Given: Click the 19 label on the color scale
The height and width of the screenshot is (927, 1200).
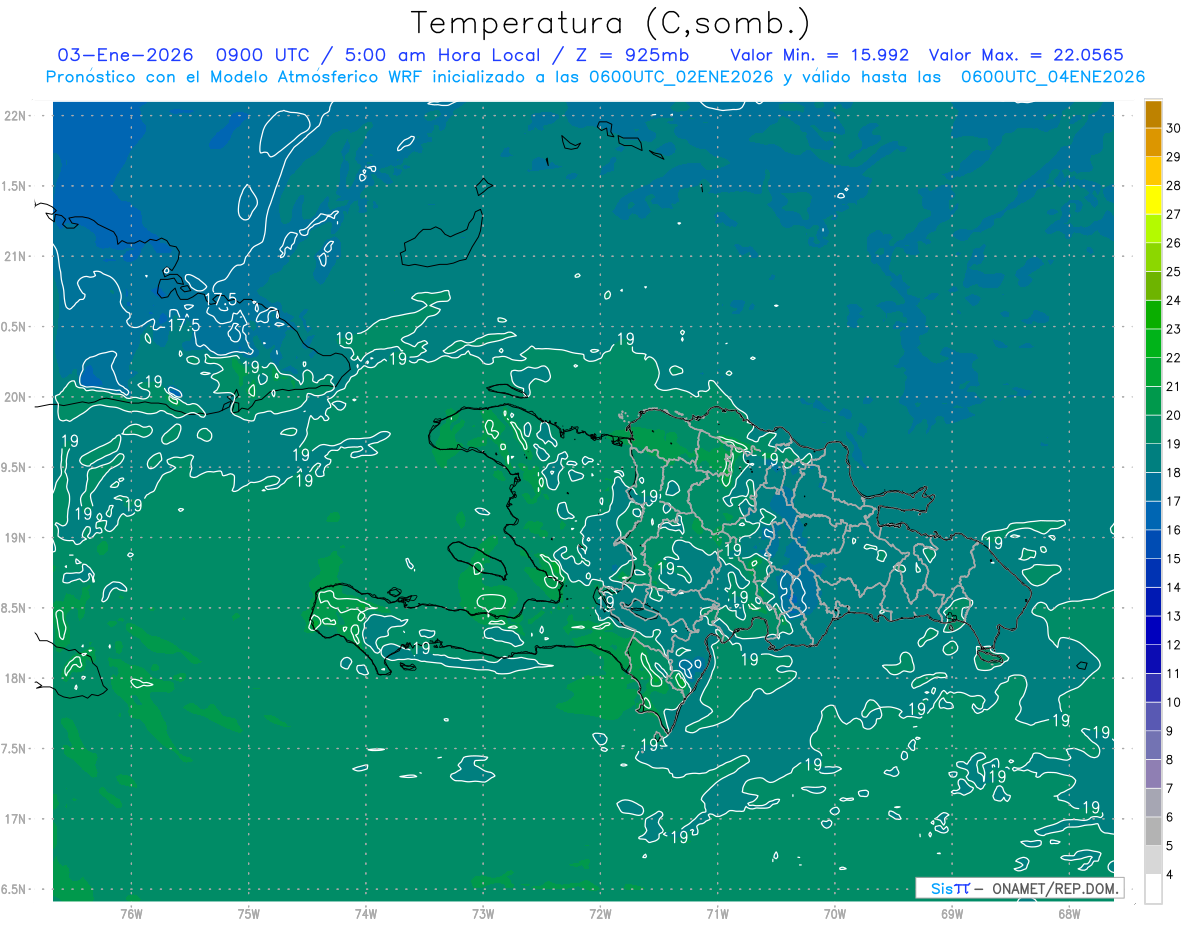Looking at the screenshot, I should pyautogui.click(x=1173, y=443).
